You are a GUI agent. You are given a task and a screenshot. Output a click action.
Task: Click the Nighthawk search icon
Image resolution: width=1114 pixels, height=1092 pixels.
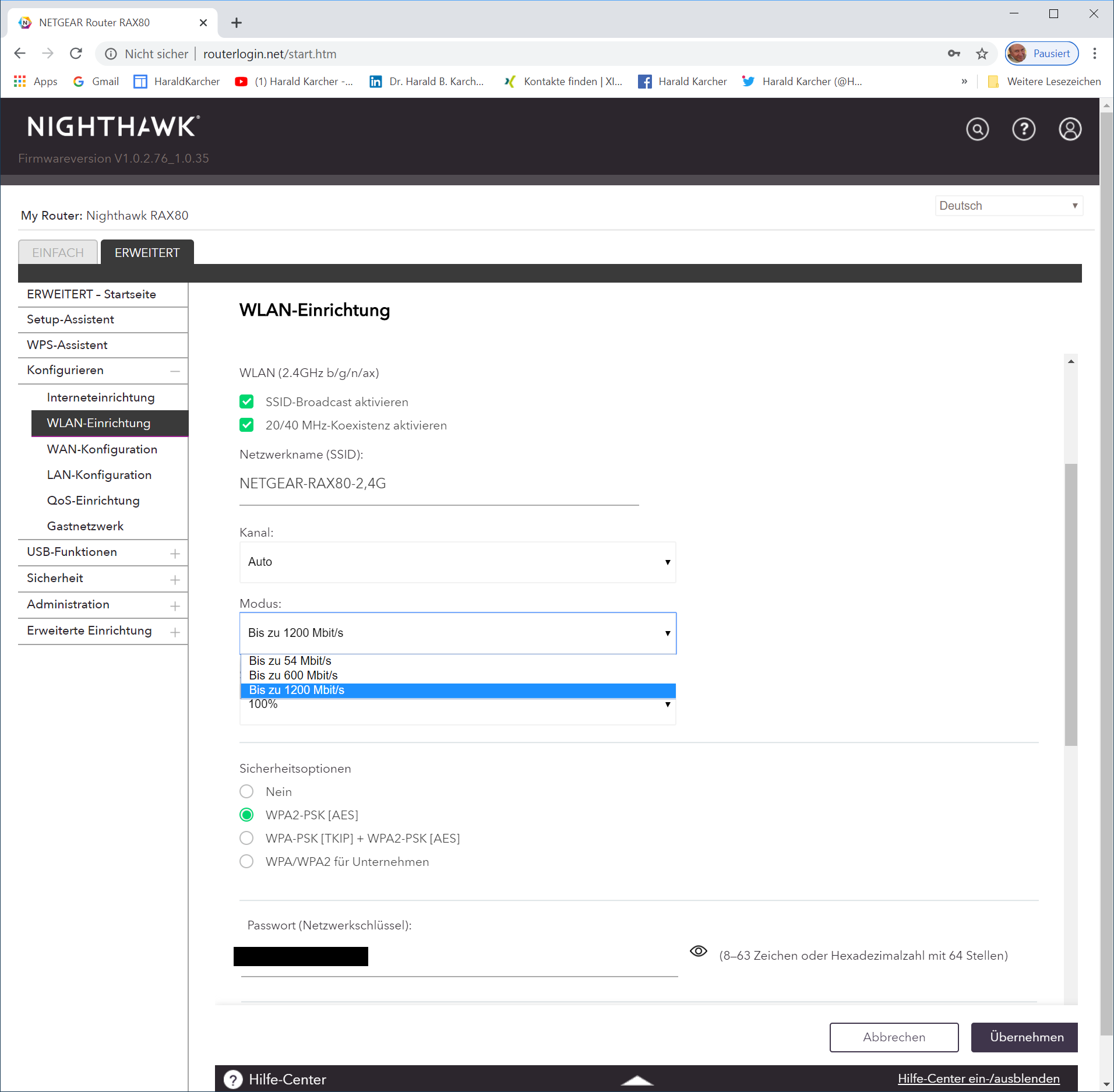pos(977,129)
